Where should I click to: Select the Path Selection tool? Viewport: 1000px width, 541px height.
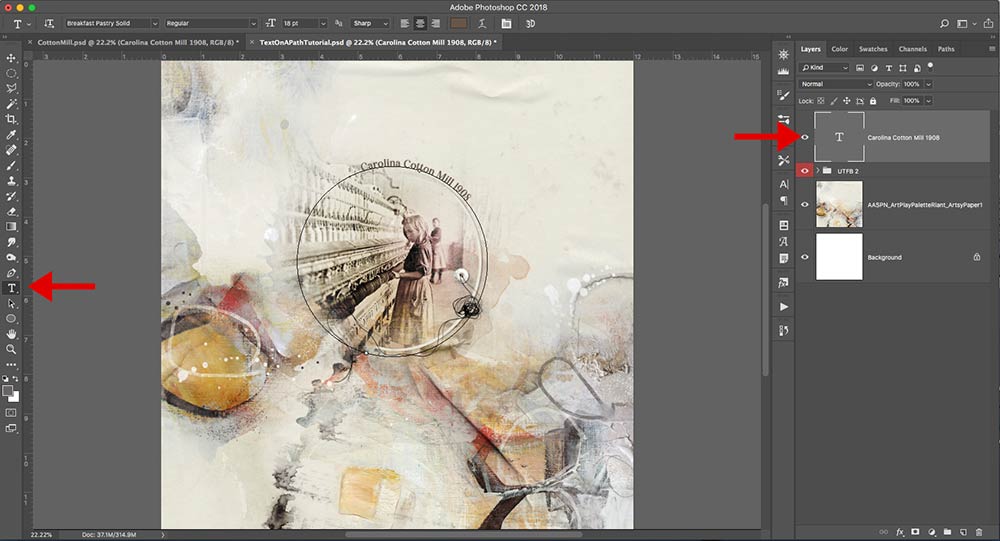click(11, 304)
